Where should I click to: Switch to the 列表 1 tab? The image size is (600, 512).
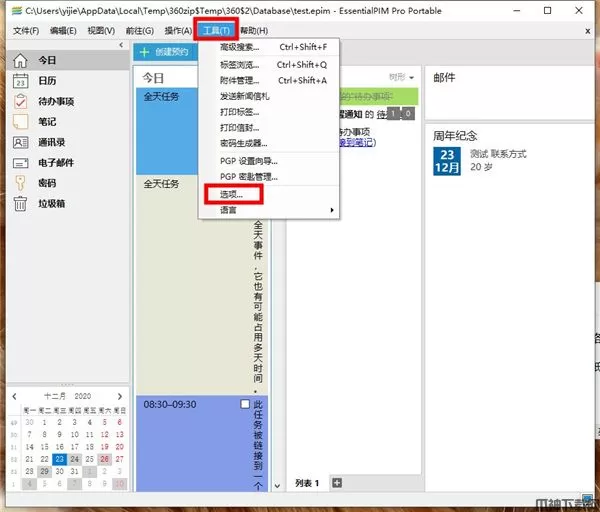point(307,483)
